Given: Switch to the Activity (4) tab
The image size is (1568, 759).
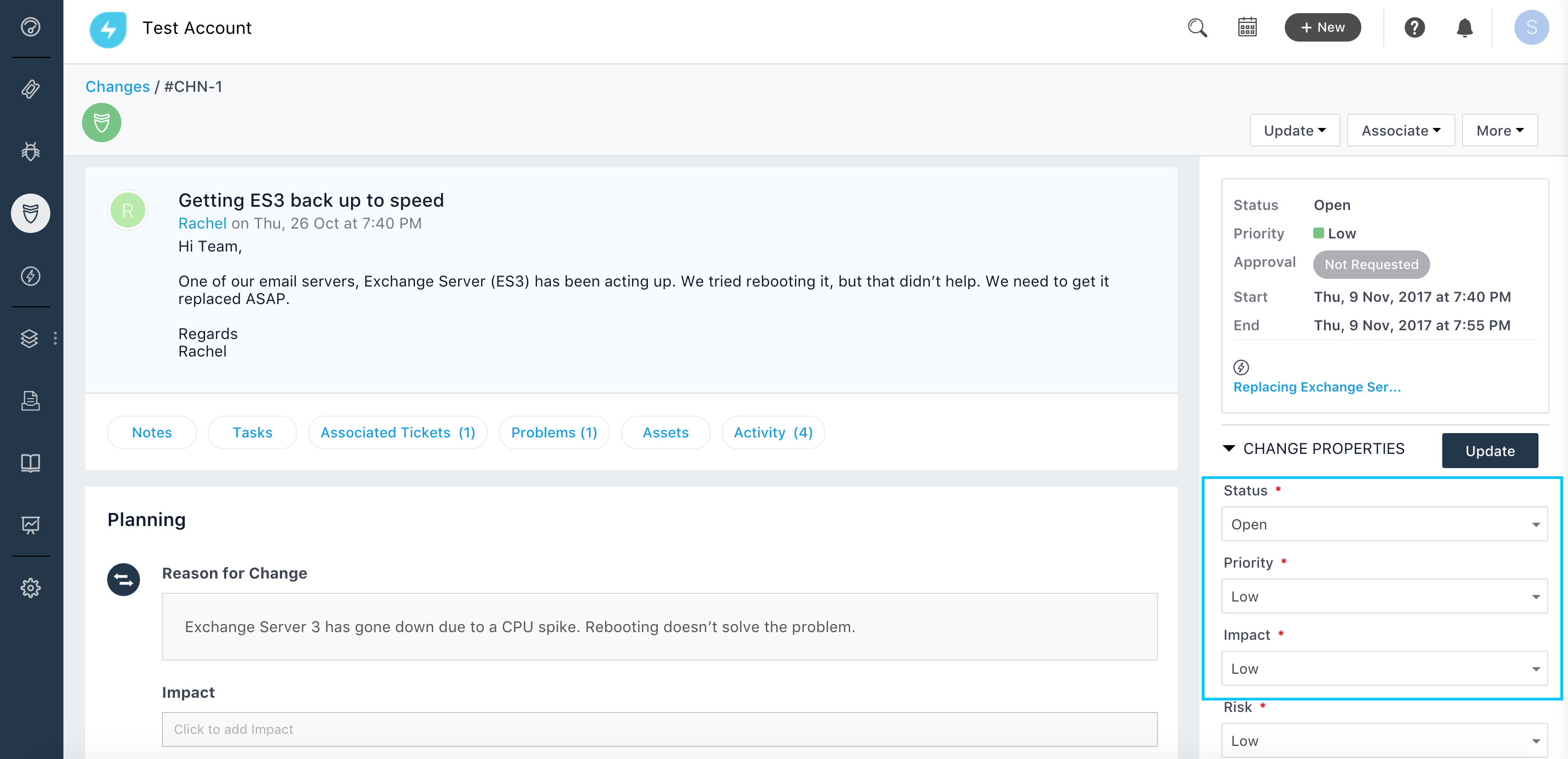Looking at the screenshot, I should pos(773,432).
